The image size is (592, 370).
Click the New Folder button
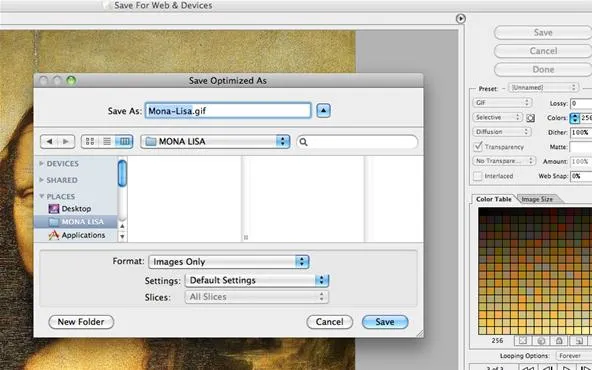point(81,322)
